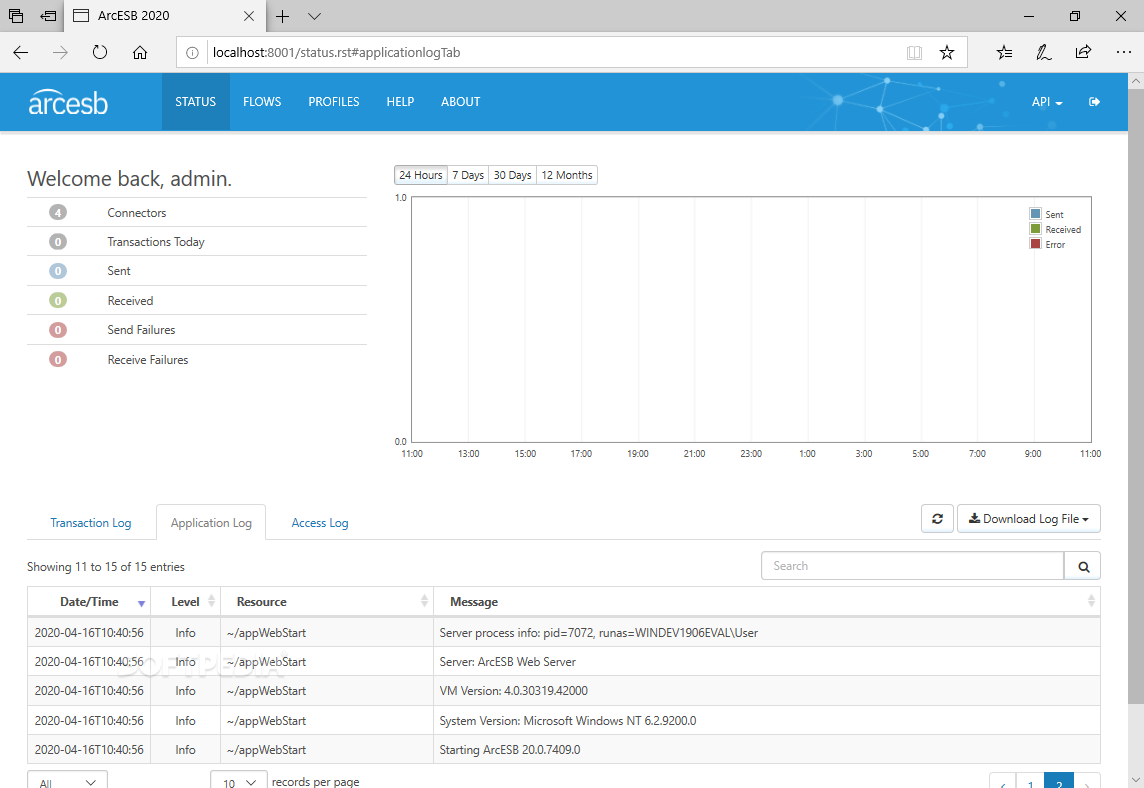Image resolution: width=1144 pixels, height=788 pixels.
Task: Add page to favorites star
Action: (947, 53)
